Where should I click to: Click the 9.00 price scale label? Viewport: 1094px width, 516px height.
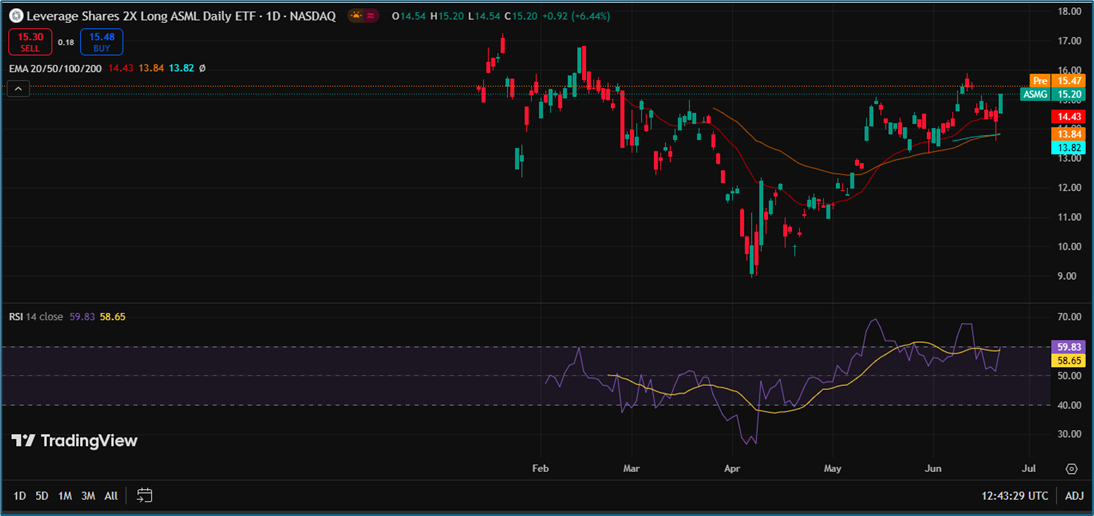tap(1066, 277)
